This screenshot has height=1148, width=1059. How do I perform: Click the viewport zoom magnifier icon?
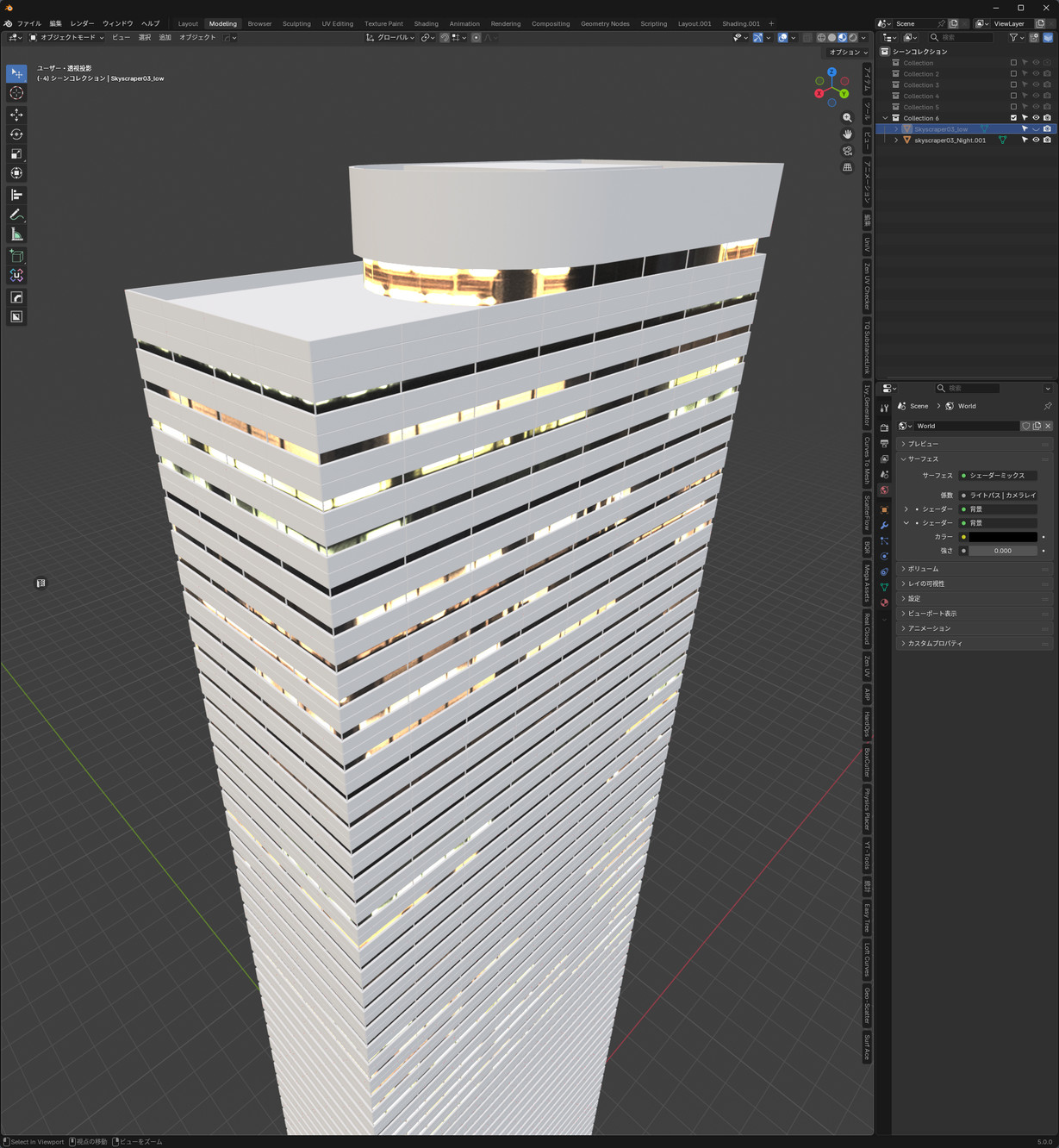pyautogui.click(x=847, y=118)
